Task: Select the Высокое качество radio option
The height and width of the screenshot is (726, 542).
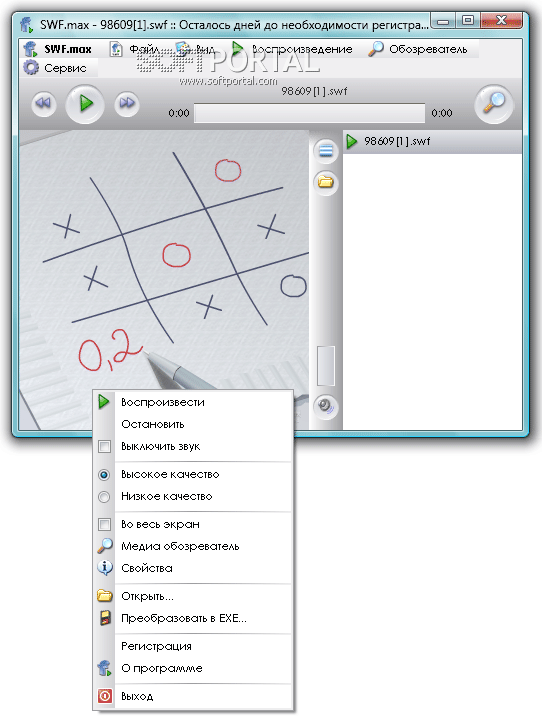Action: point(104,475)
